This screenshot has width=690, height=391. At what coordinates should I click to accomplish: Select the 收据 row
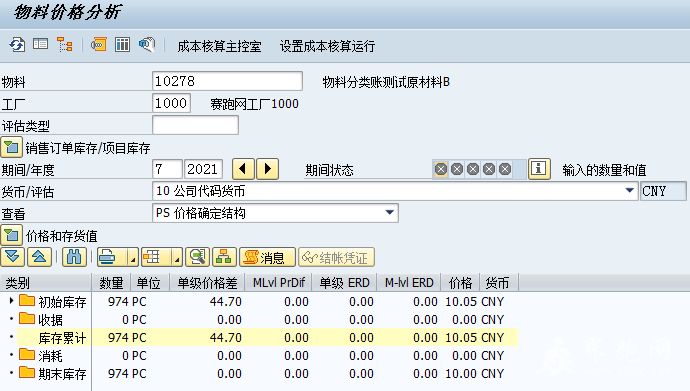click(x=259, y=320)
